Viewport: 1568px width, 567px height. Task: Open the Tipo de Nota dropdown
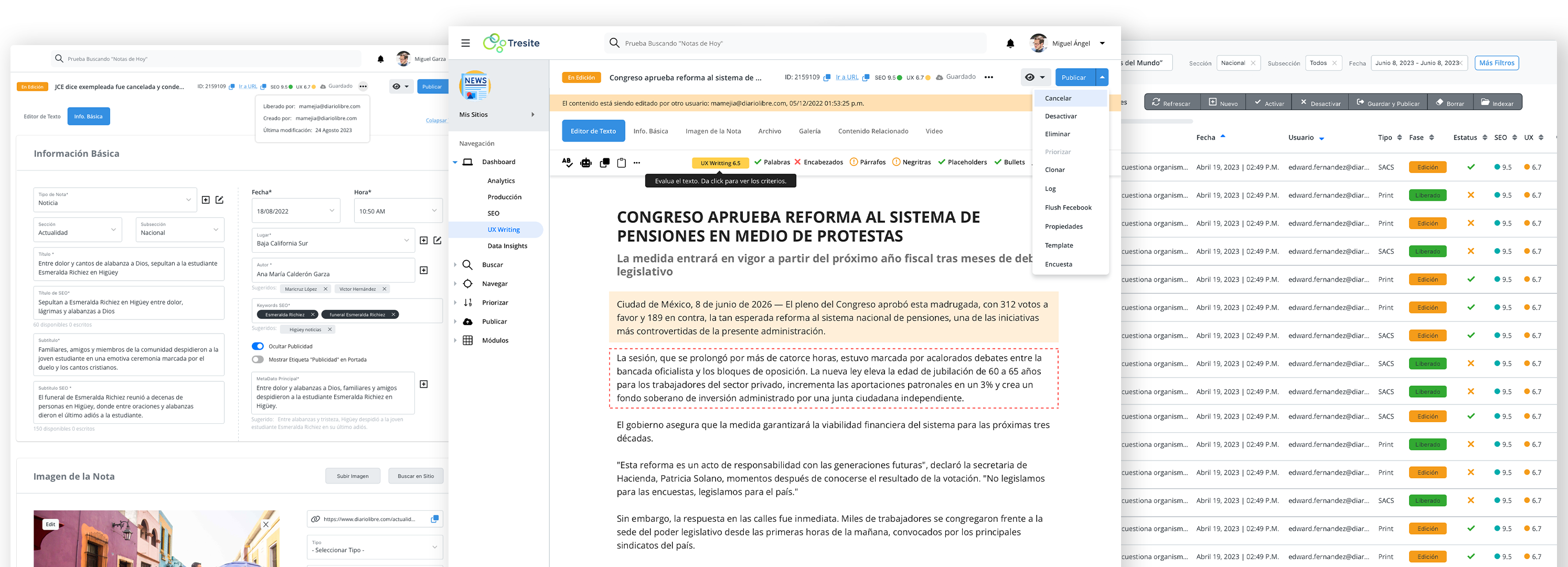click(x=115, y=199)
